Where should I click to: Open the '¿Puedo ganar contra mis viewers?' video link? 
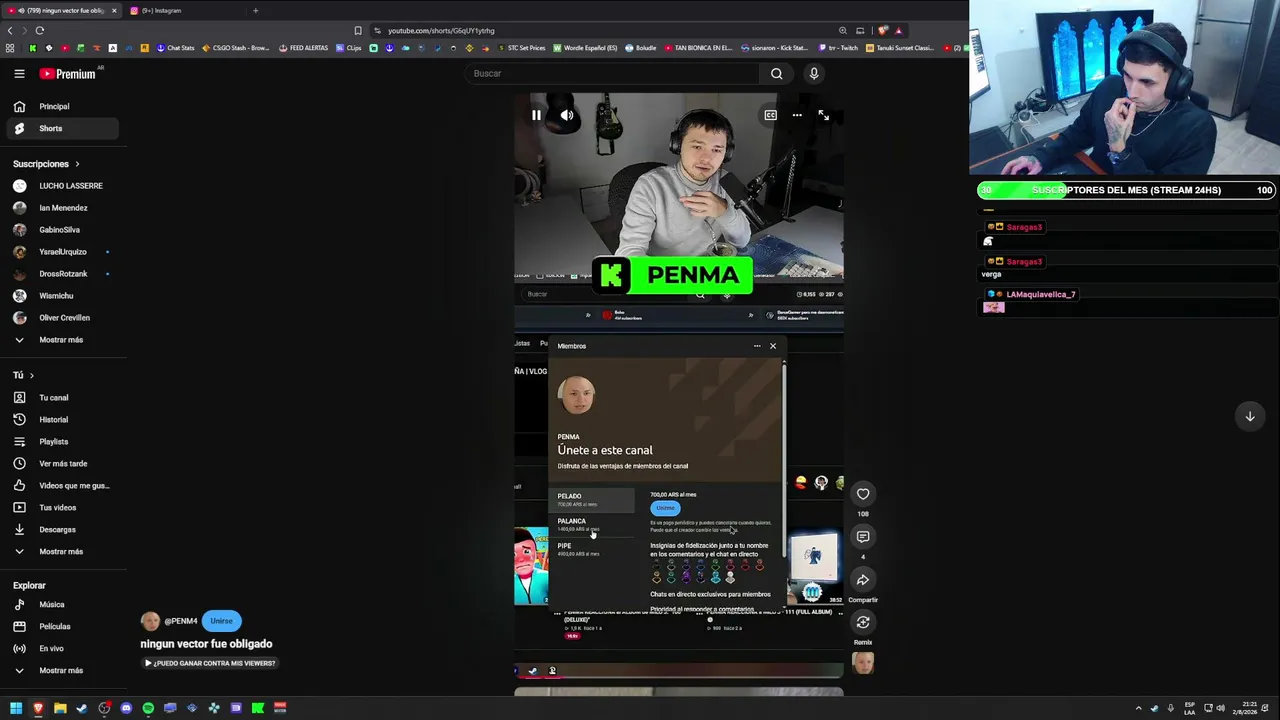(210, 663)
